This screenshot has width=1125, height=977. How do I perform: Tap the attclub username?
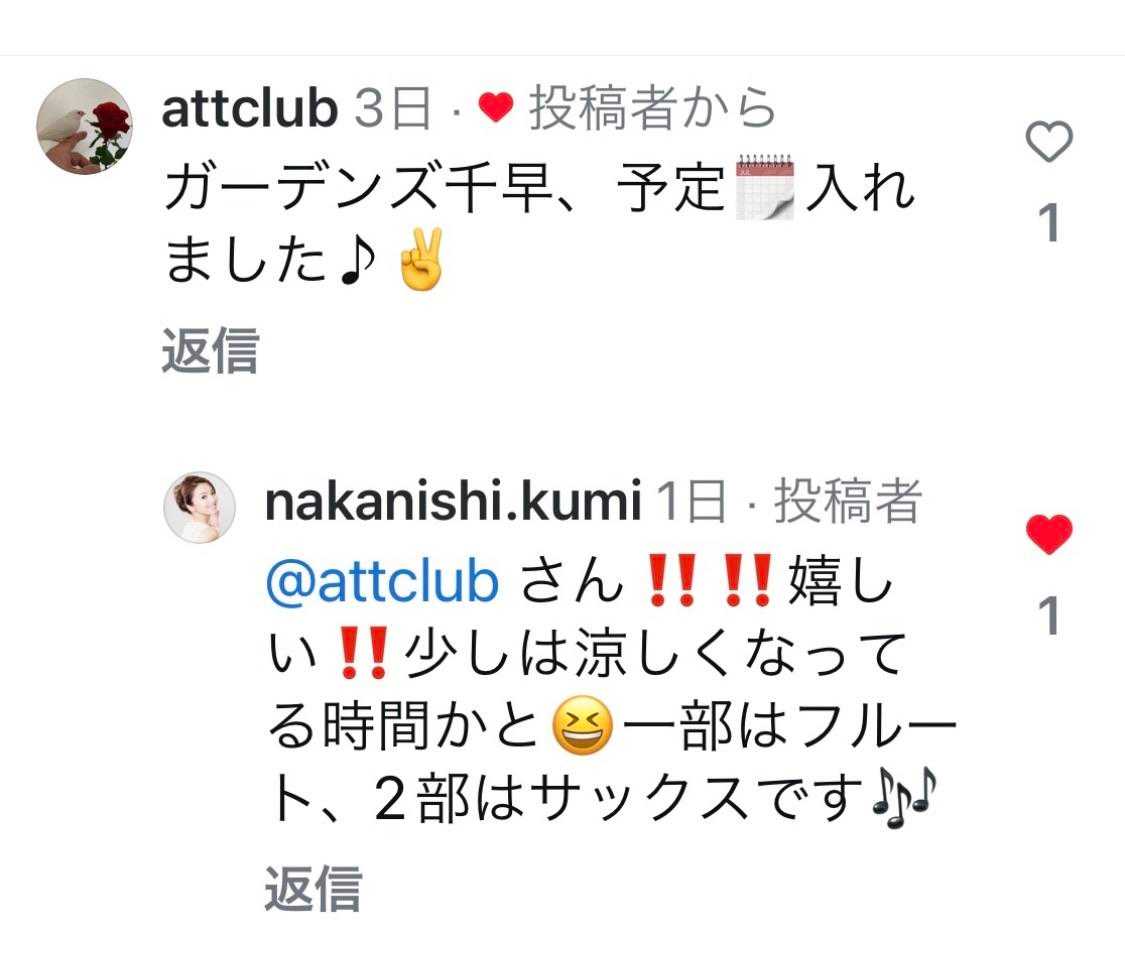(250, 108)
